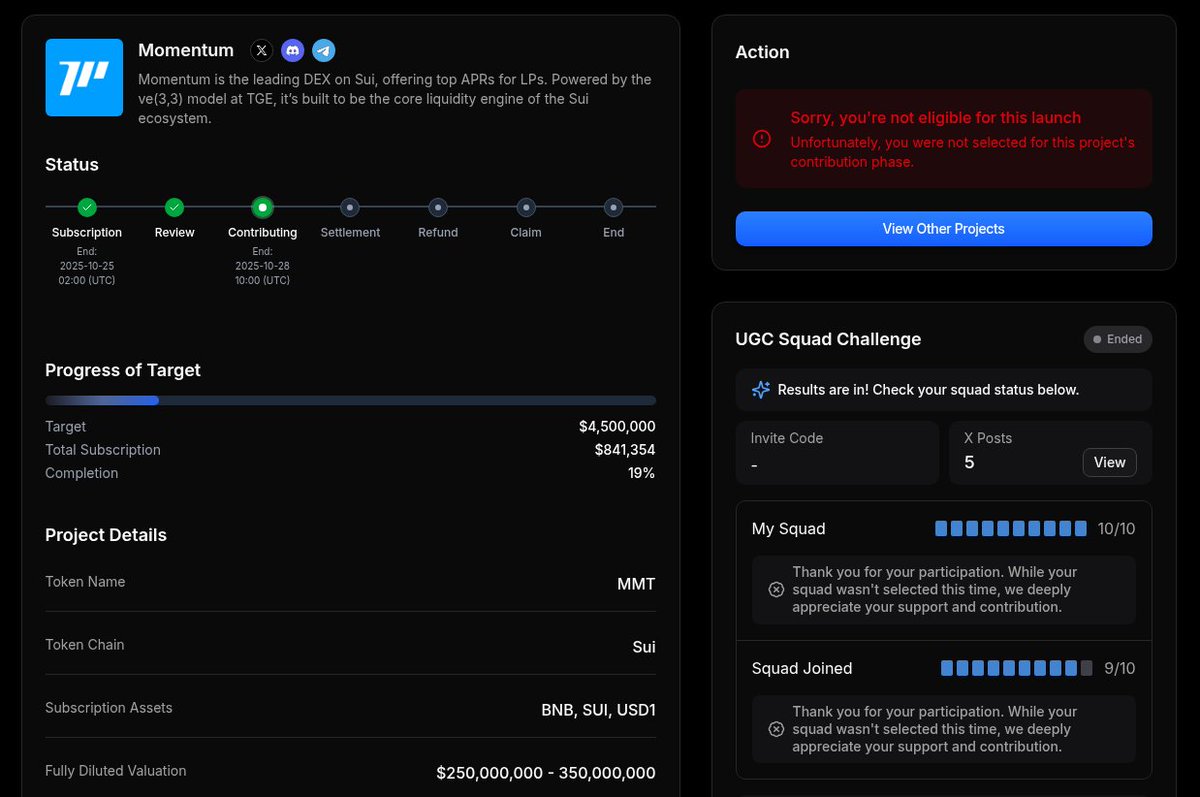
Task: Click the Ended status badge
Action: pos(1118,339)
